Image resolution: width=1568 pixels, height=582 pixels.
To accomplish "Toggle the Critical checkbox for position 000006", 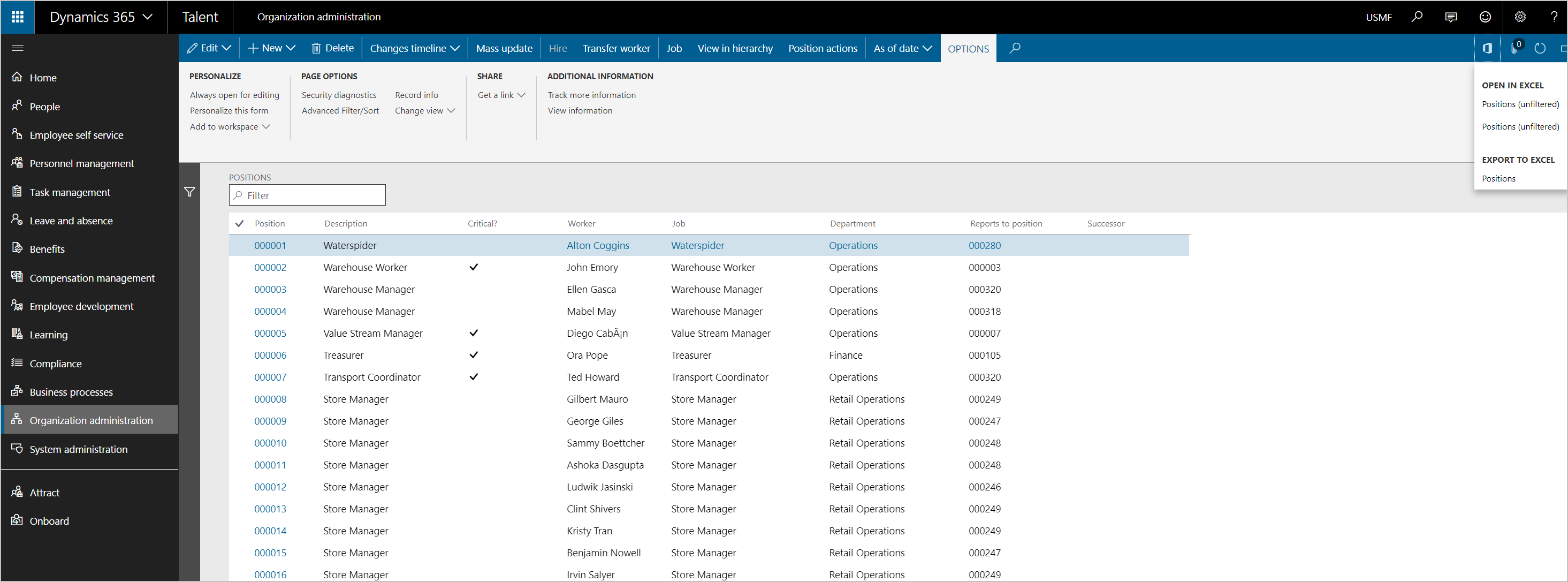I will tap(472, 355).
